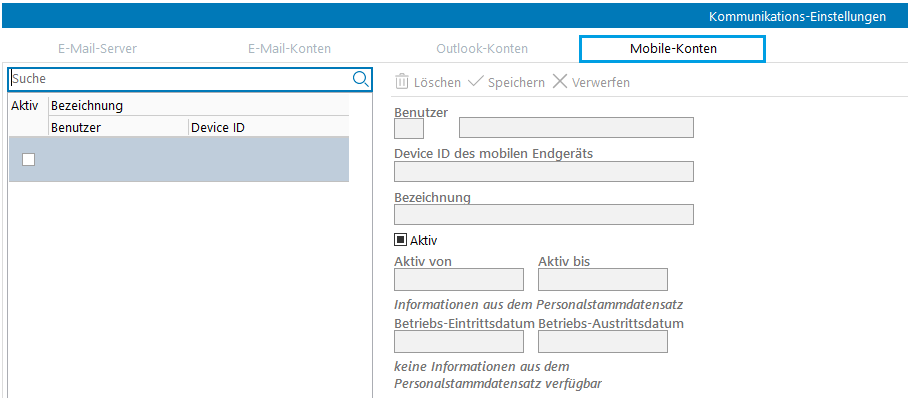Click the short Benutzer code field
The height and width of the screenshot is (398, 908).
[x=409, y=128]
